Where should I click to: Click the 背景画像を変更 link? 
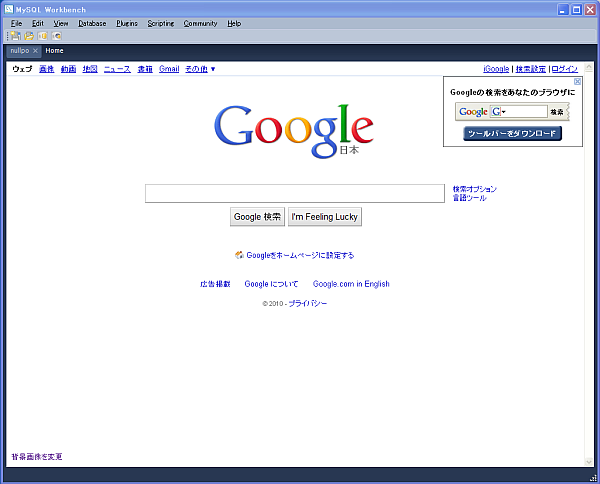pos(37,457)
